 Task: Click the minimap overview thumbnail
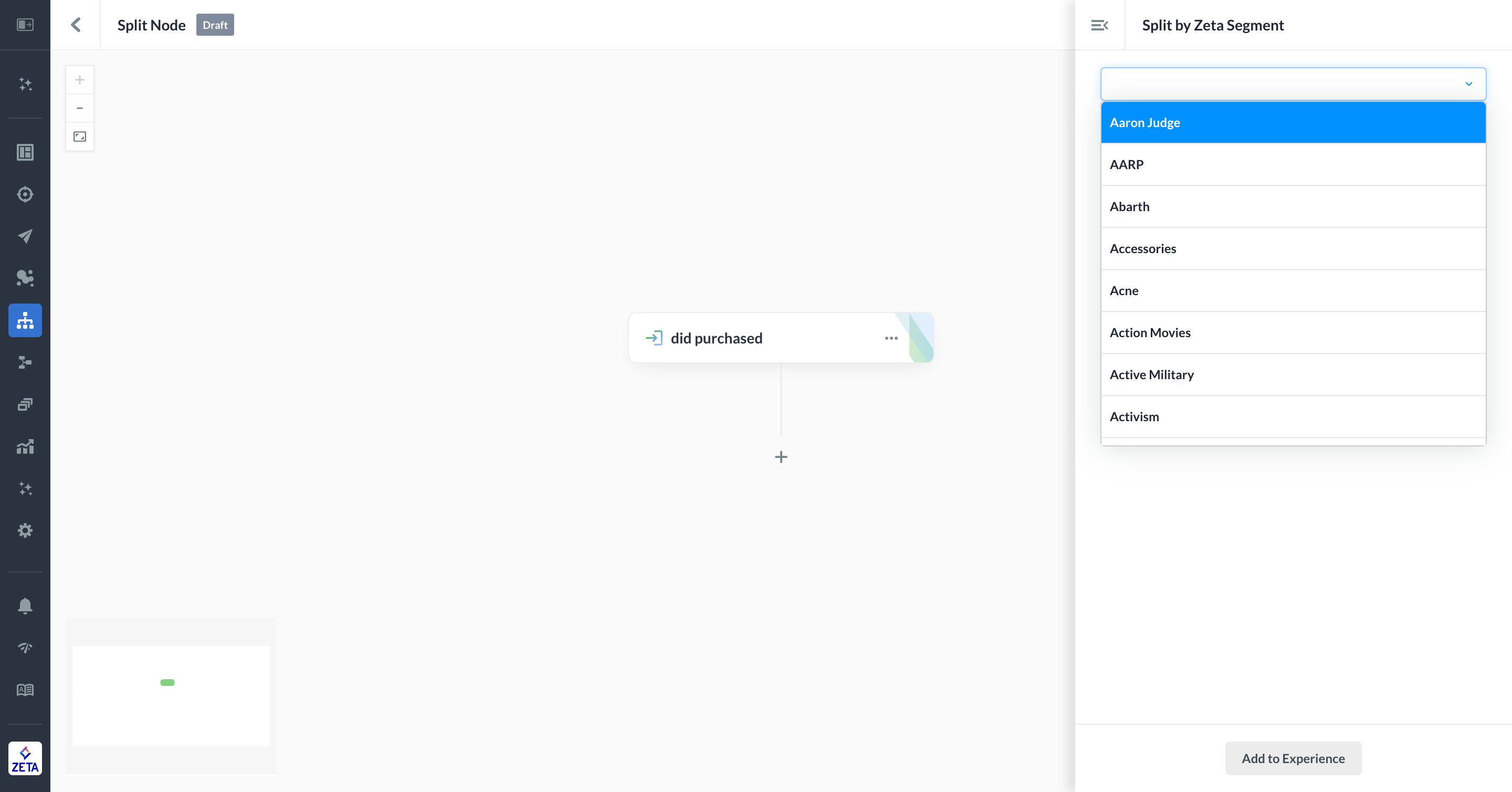tap(171, 695)
